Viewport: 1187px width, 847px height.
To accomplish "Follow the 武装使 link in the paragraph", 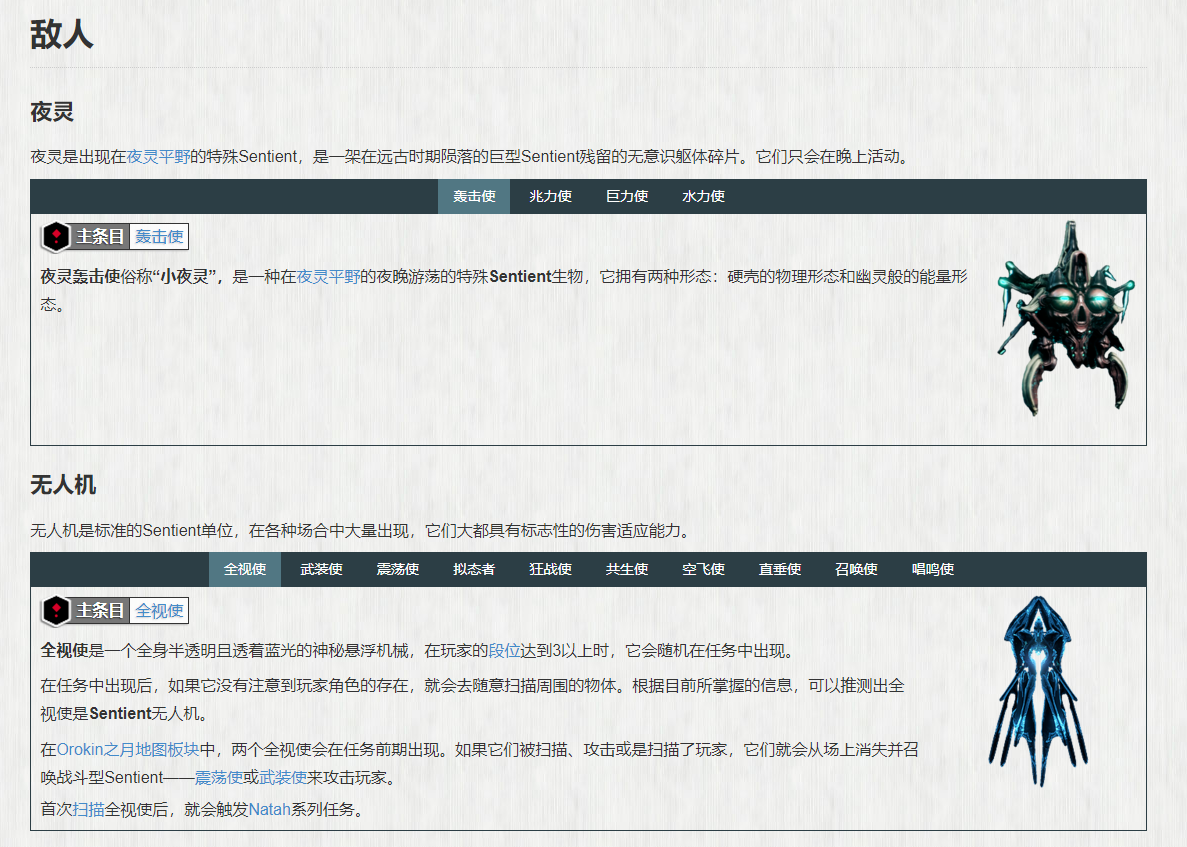I will pyautogui.click(x=283, y=777).
